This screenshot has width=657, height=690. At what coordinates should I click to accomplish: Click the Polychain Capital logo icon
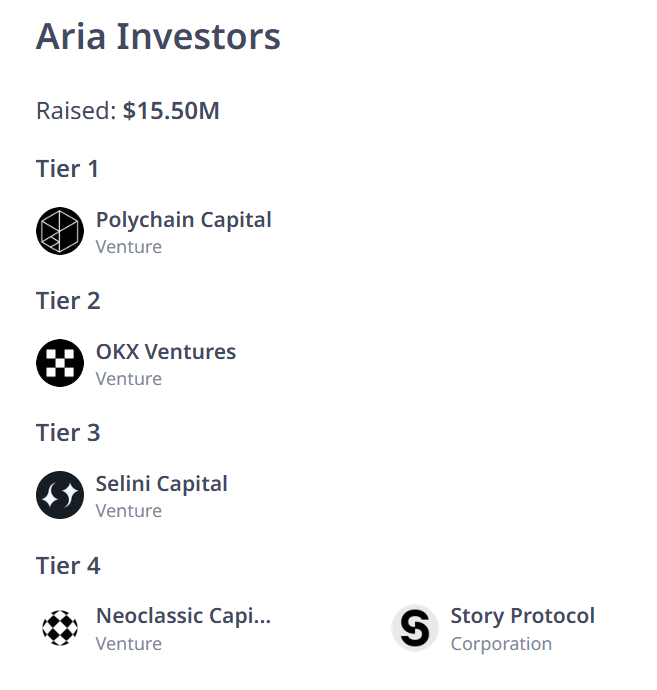tap(60, 231)
